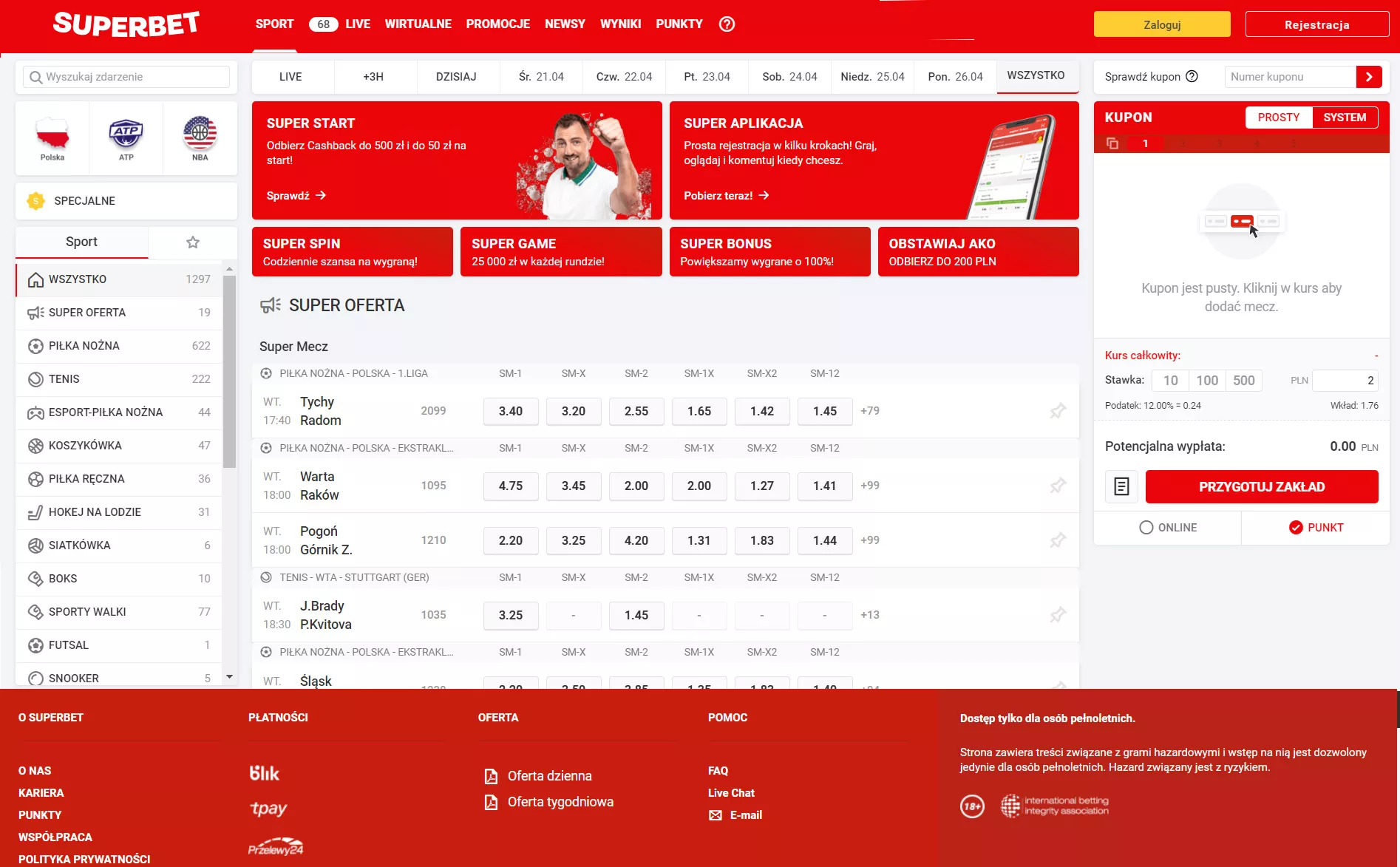The image size is (1400, 867).
Task: Set stake to 500
Action: click(x=1244, y=381)
